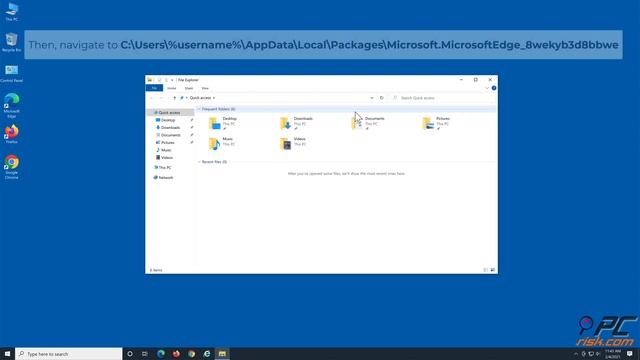
Task: Open the File tab
Action: [154, 88]
